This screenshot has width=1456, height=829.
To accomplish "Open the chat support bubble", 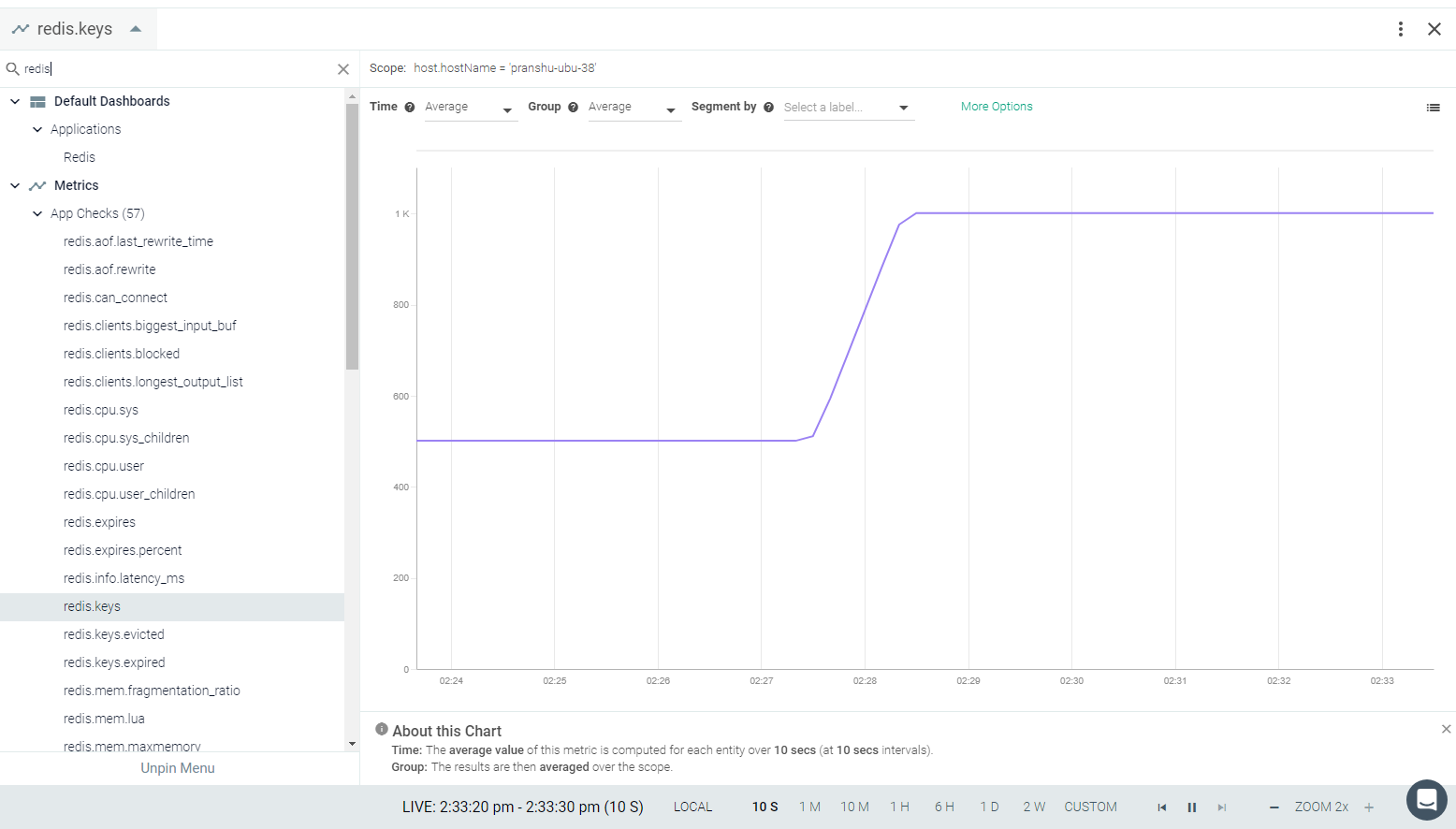I will coord(1427,800).
